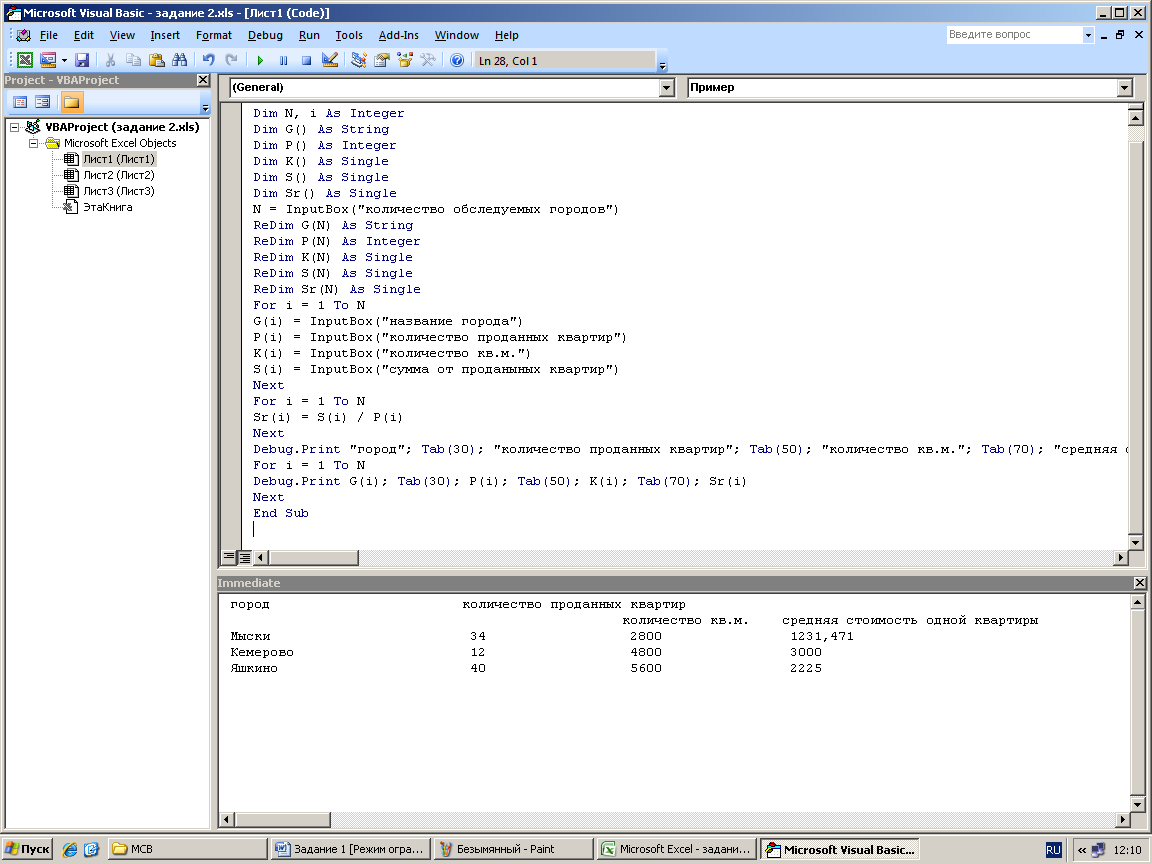Switch to Procedure View at code window bottom

229,557
